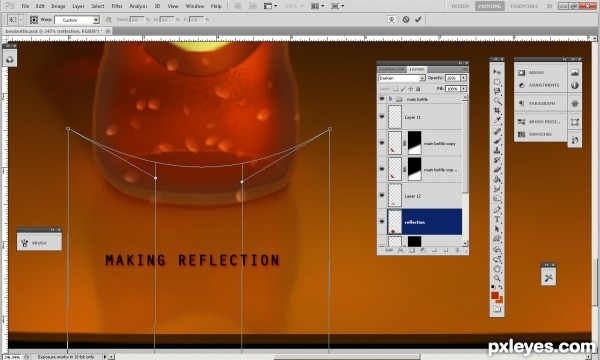This screenshot has height=360, width=600.
Task: Select the History Brush tool
Action: click(x=497, y=160)
